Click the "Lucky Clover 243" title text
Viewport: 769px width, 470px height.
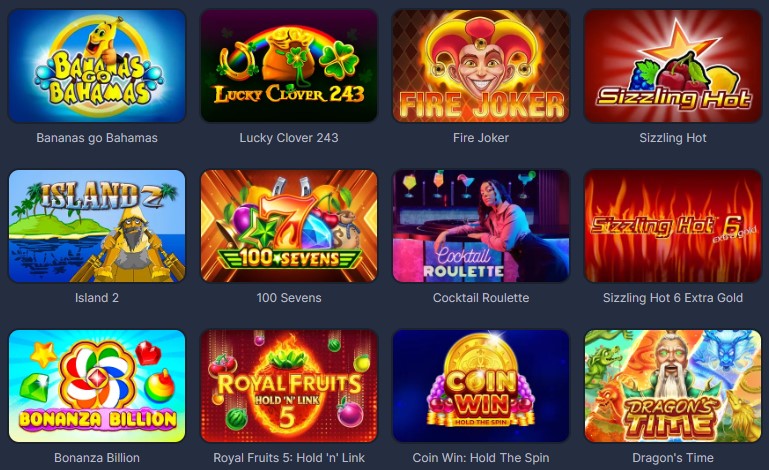[289, 138]
